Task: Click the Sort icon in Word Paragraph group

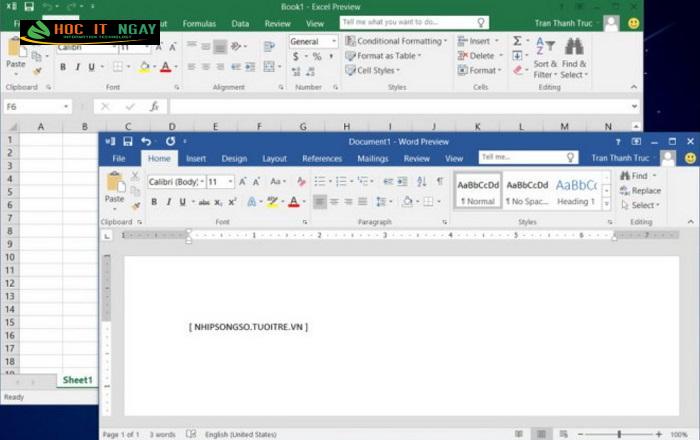Action: point(421,181)
